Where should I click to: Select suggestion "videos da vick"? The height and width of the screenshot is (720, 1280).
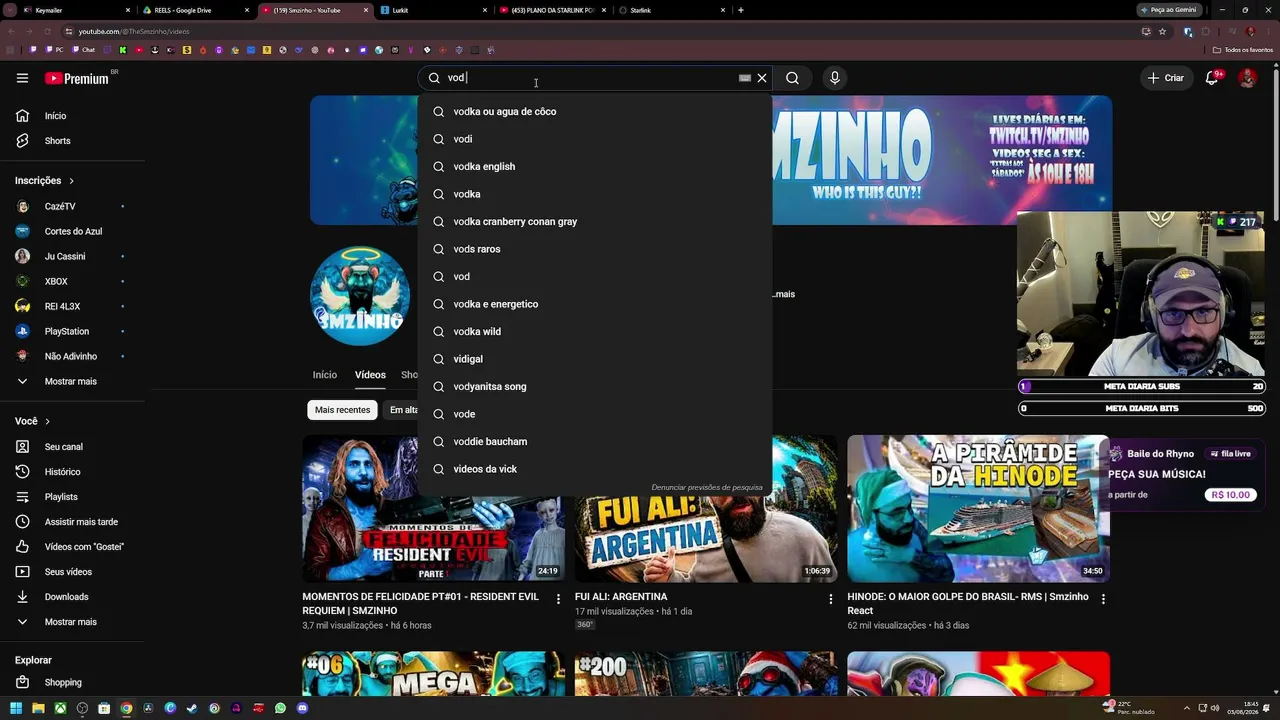point(595,469)
